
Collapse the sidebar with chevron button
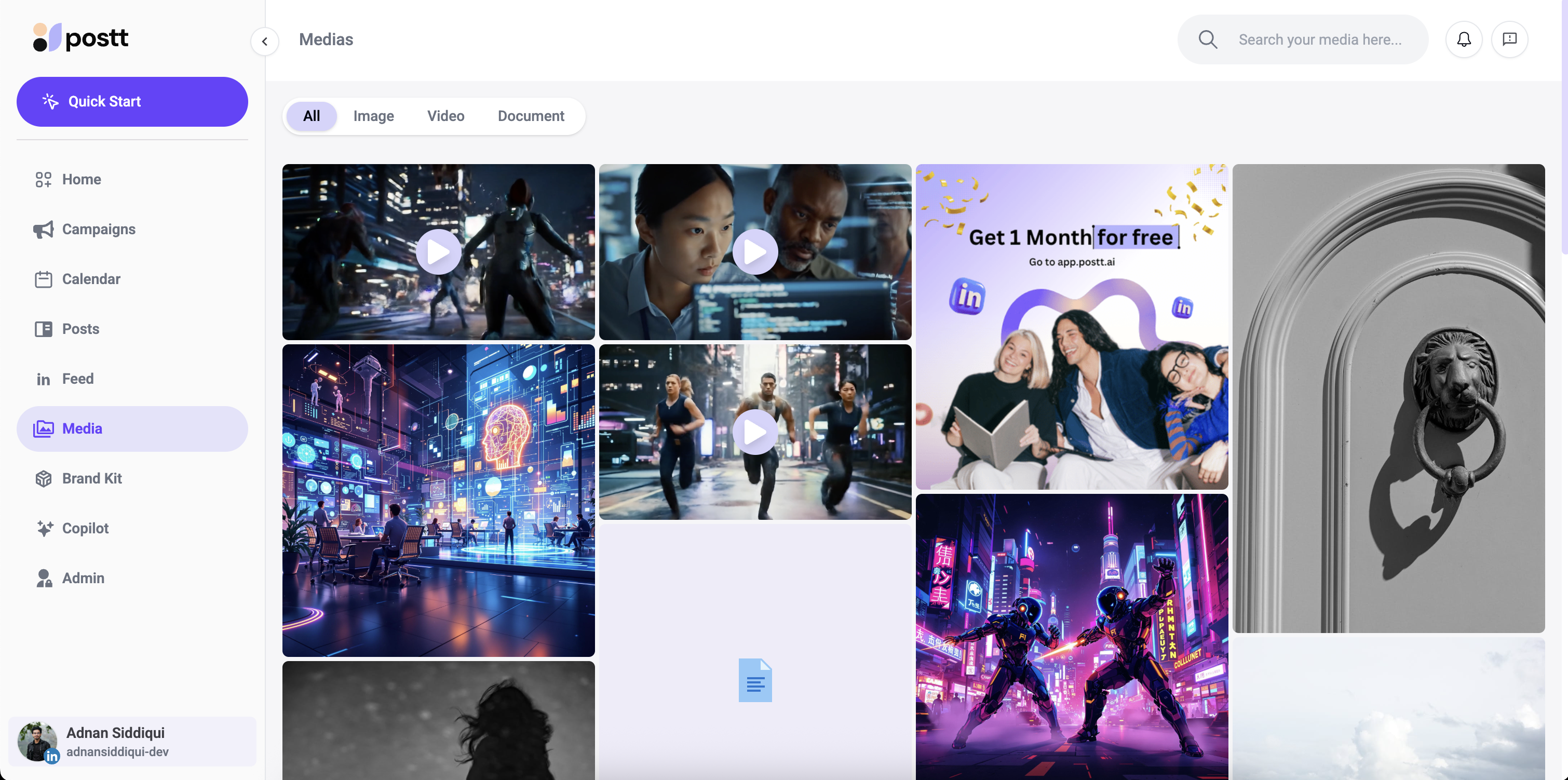265,42
